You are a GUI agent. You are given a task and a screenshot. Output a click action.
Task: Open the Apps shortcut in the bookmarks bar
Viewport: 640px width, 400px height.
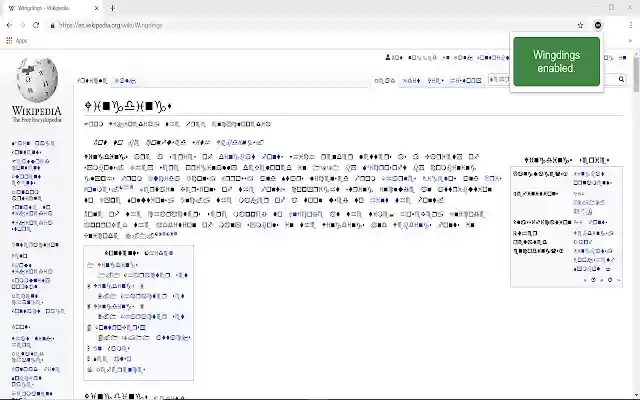(17, 40)
